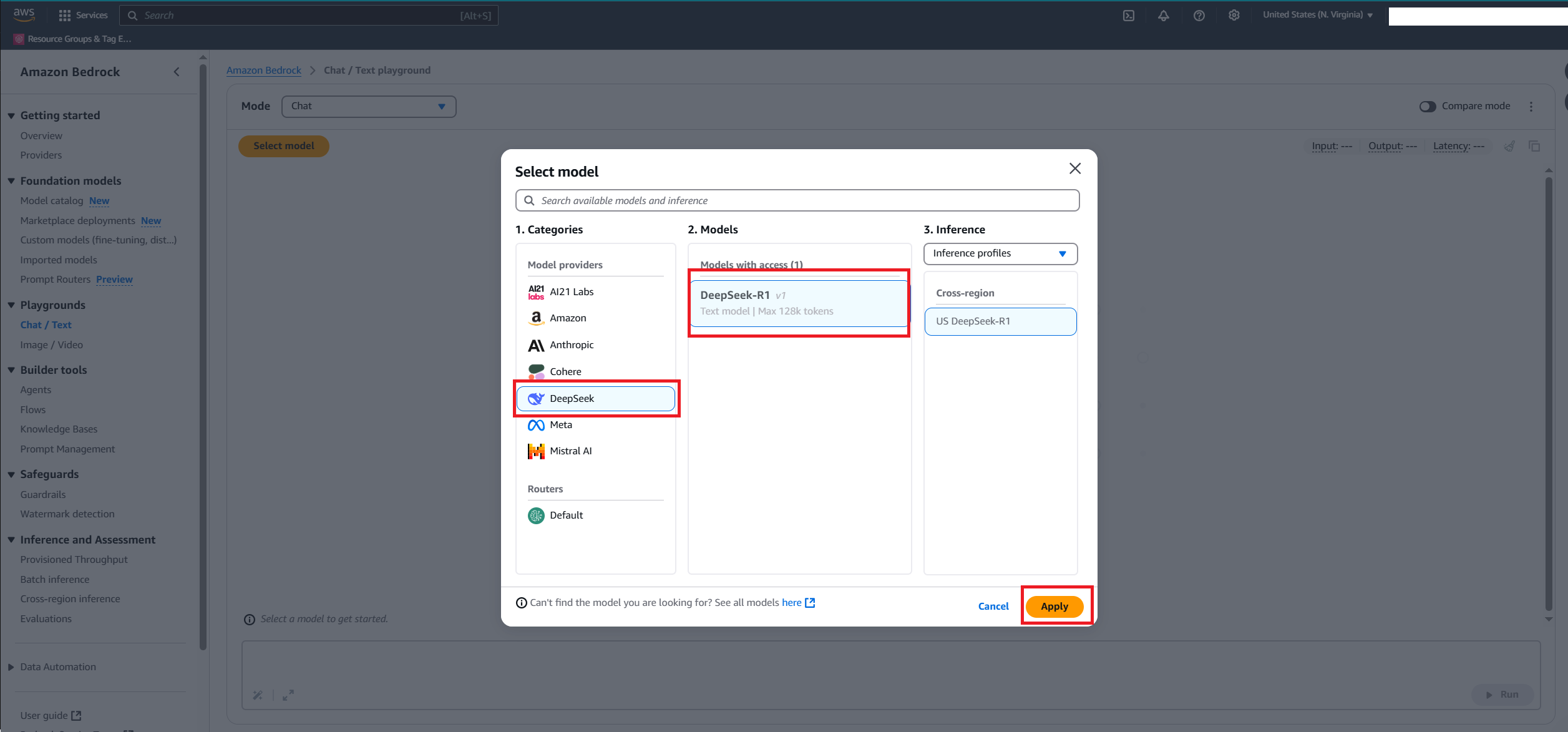Follow the Amazon Bedrock breadcrumb link
Viewport: 1568px width, 732px height.
[x=264, y=71]
